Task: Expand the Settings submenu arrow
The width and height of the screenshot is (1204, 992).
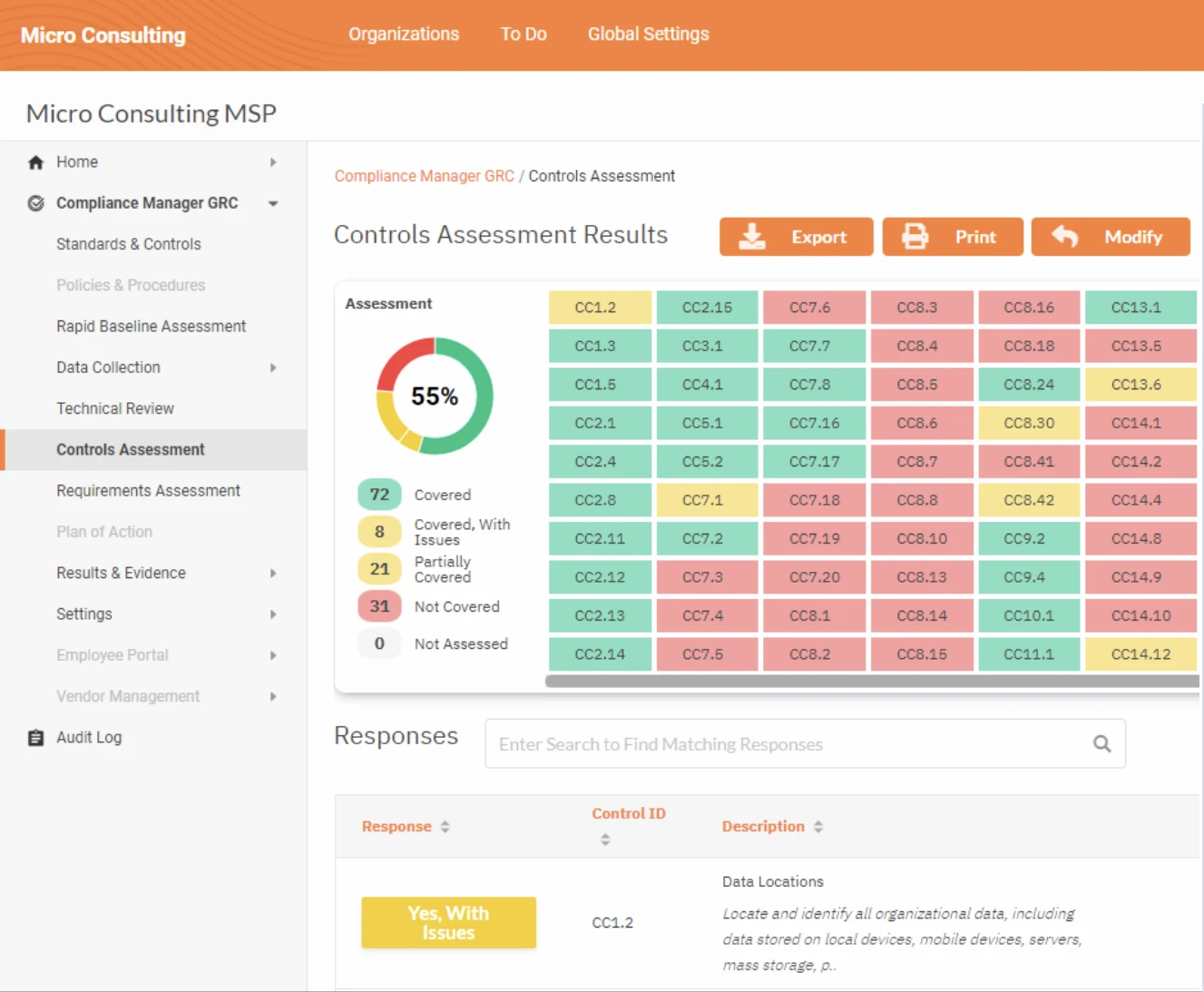Action: [x=273, y=614]
